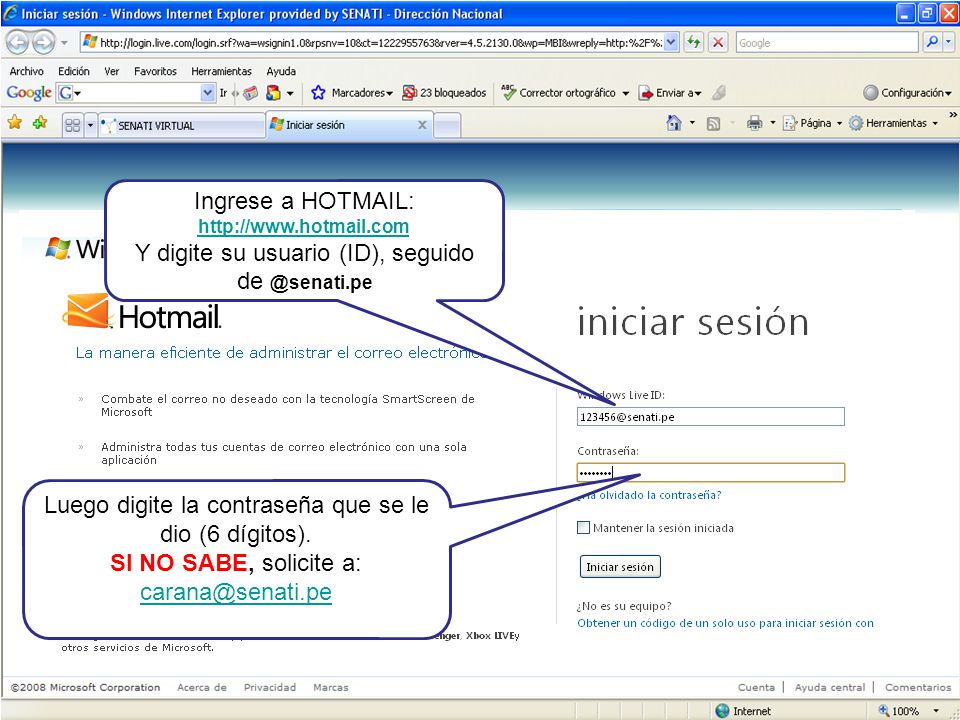Click the Print printer icon

click(754, 123)
